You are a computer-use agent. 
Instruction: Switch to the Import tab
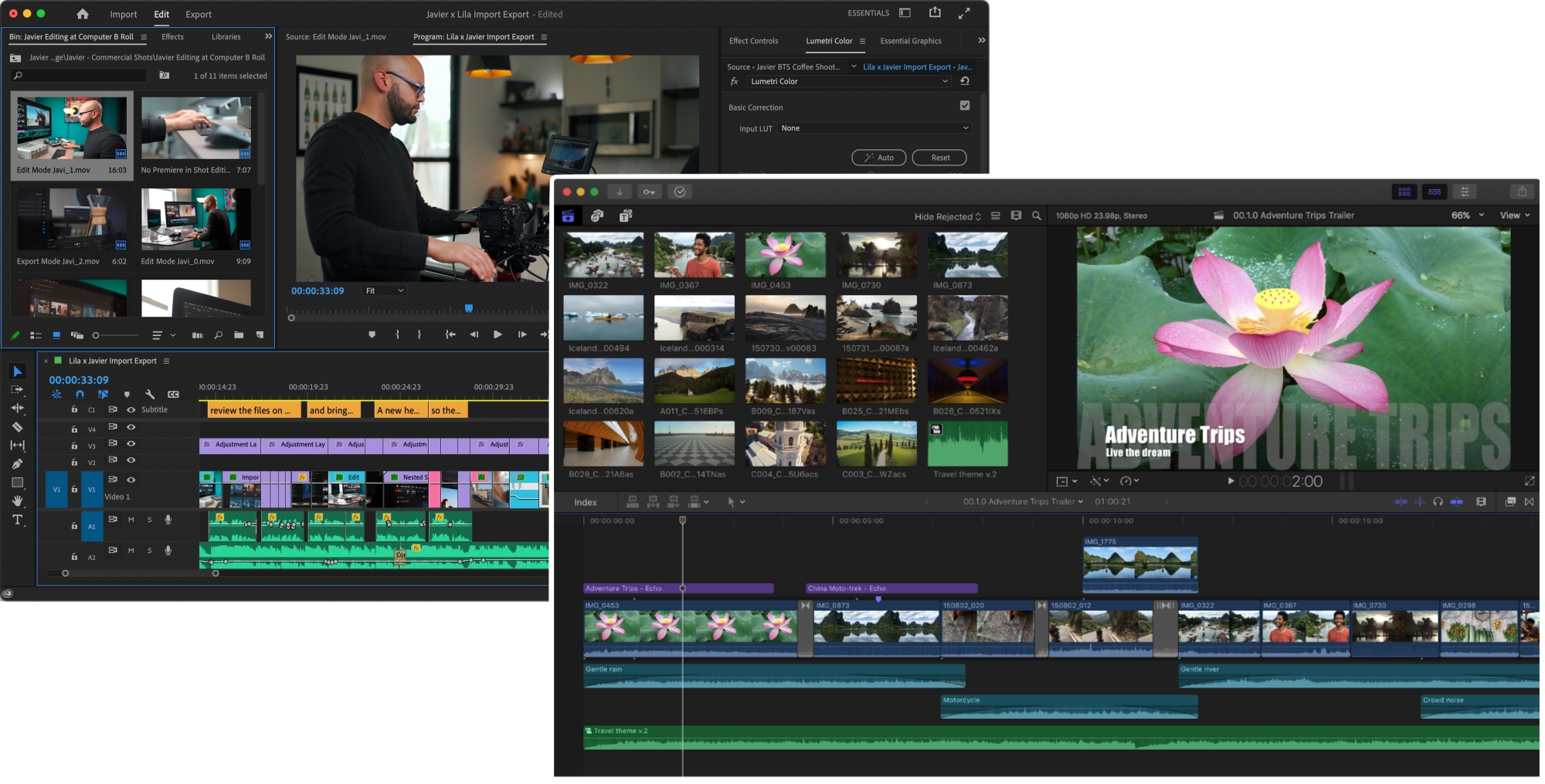point(123,14)
